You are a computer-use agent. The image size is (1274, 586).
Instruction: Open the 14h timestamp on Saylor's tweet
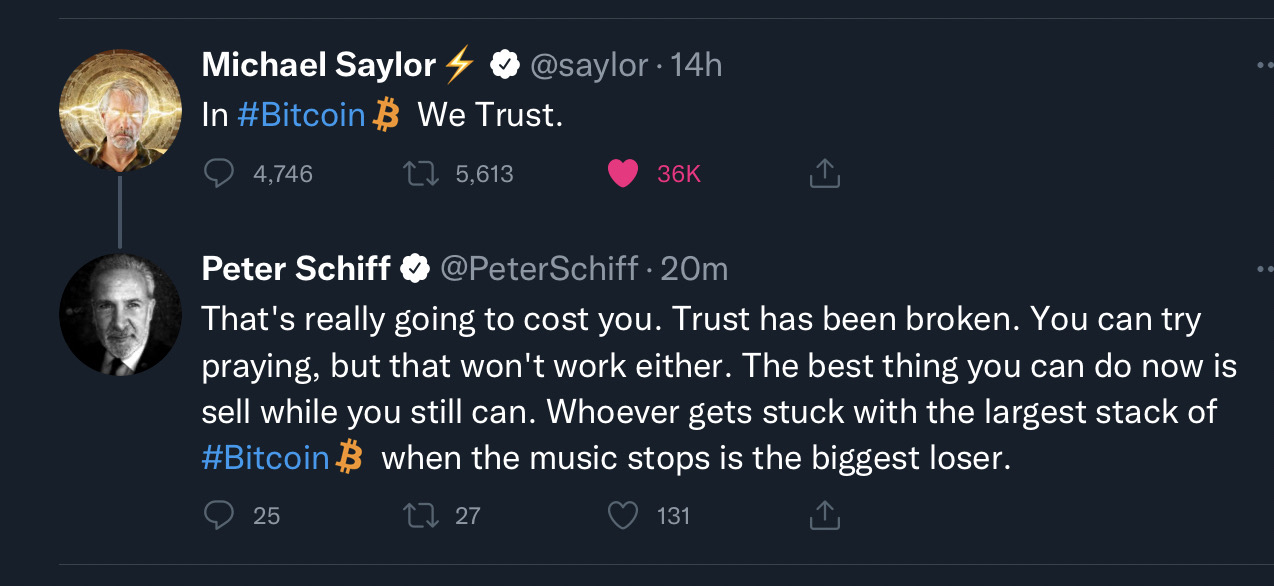pyautogui.click(x=696, y=66)
